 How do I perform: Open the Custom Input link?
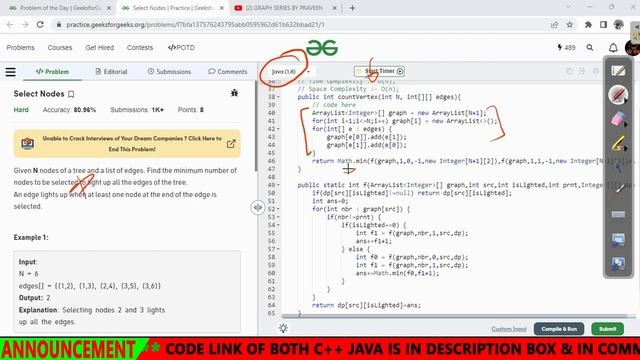coord(509,329)
